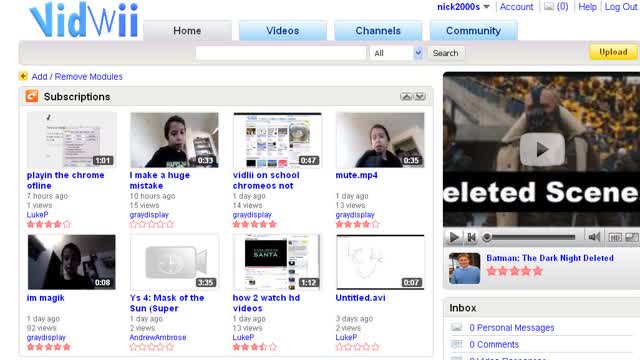Click the yellow Add / Remove Modules icon

pos(23,76)
